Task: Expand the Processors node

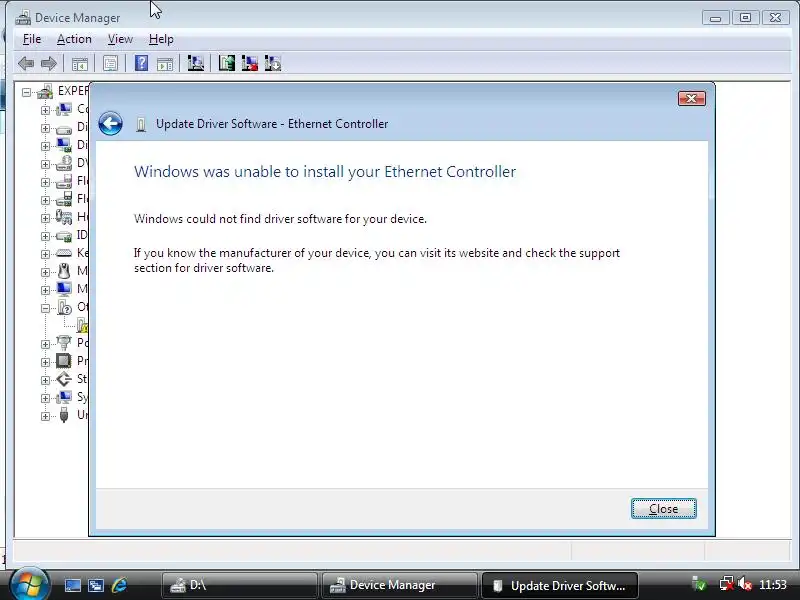Action: (x=45, y=362)
